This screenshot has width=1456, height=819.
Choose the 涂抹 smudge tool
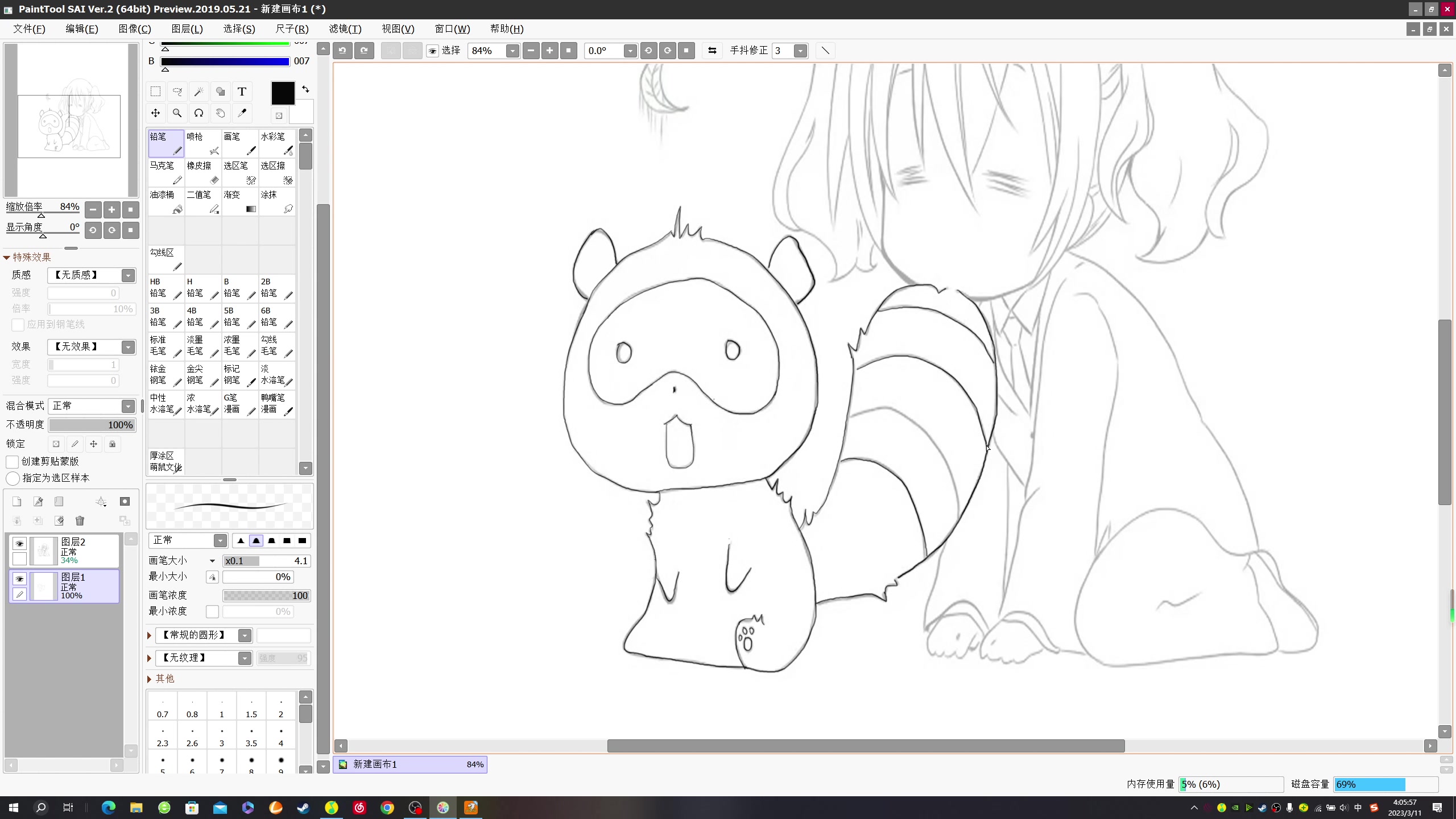(x=277, y=201)
